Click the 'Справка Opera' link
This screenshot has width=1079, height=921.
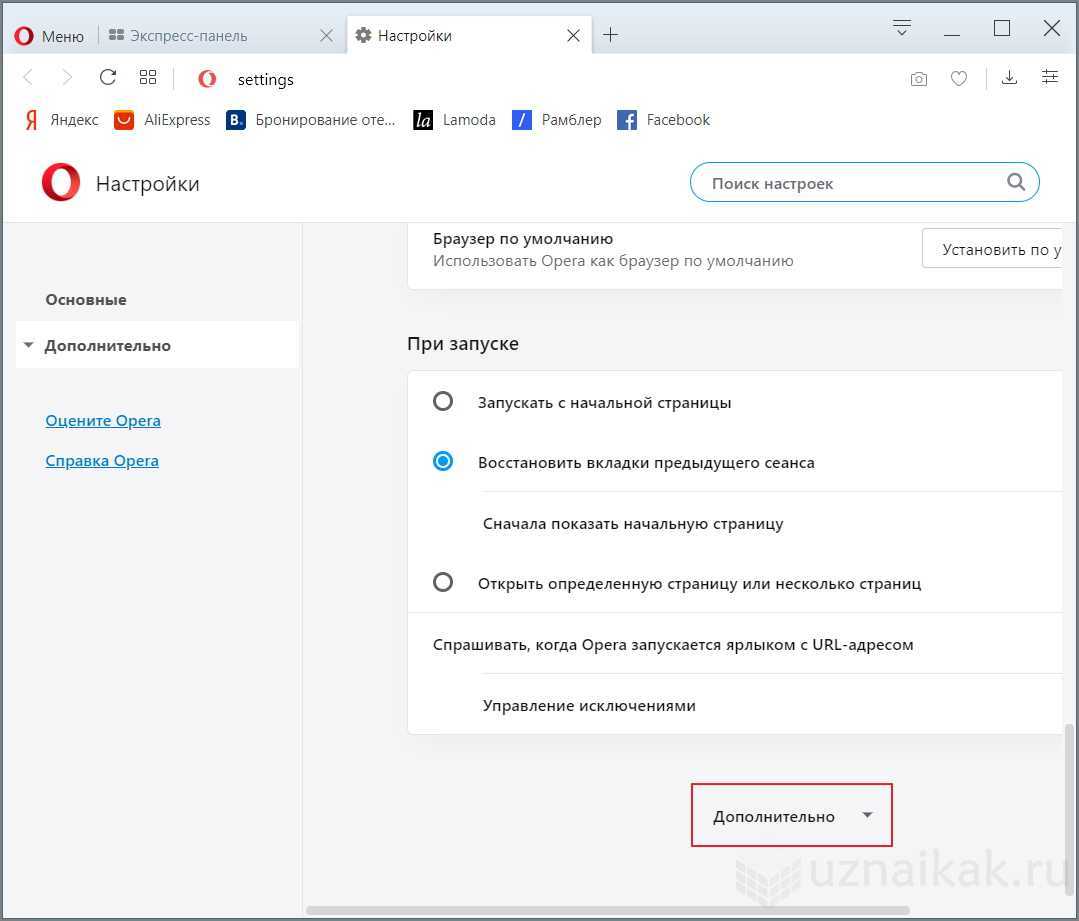point(102,461)
